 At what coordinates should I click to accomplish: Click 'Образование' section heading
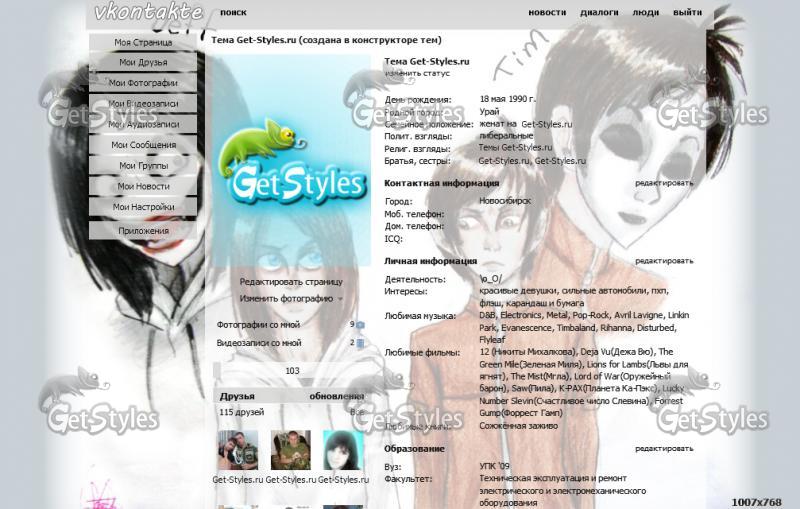414,448
